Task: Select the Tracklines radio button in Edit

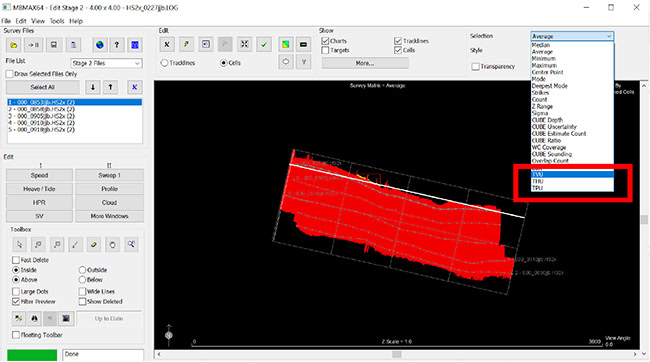Action: [165, 63]
